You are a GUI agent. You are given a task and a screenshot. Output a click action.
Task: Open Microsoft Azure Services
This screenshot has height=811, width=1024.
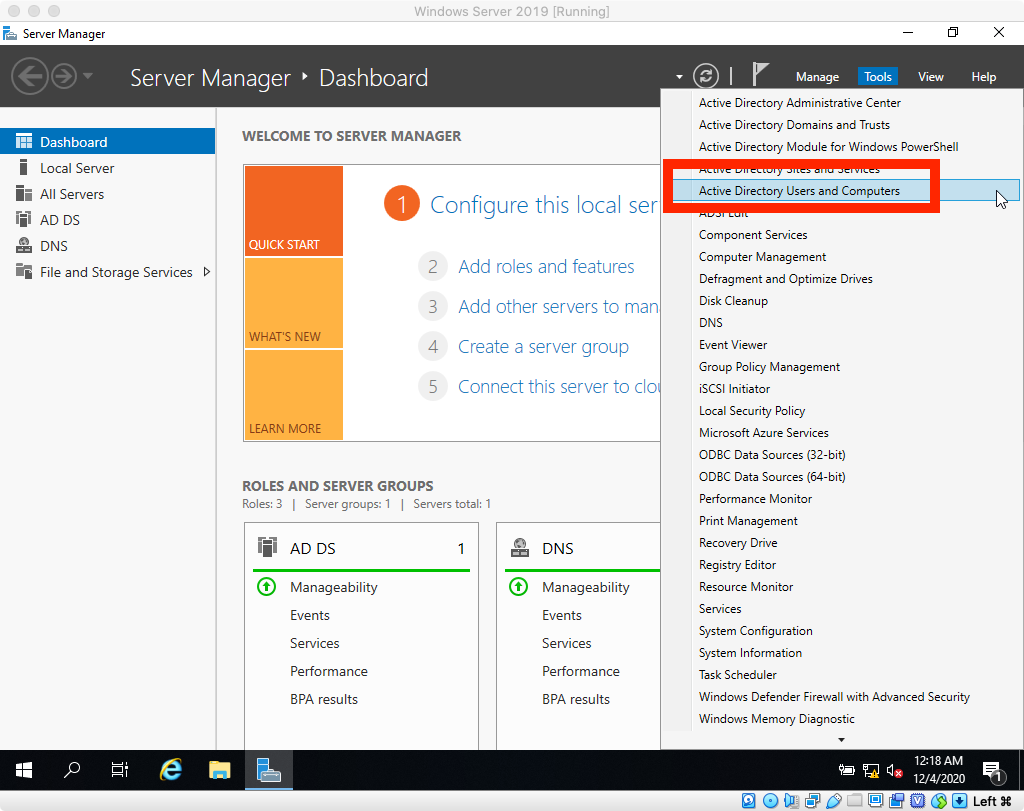click(763, 433)
